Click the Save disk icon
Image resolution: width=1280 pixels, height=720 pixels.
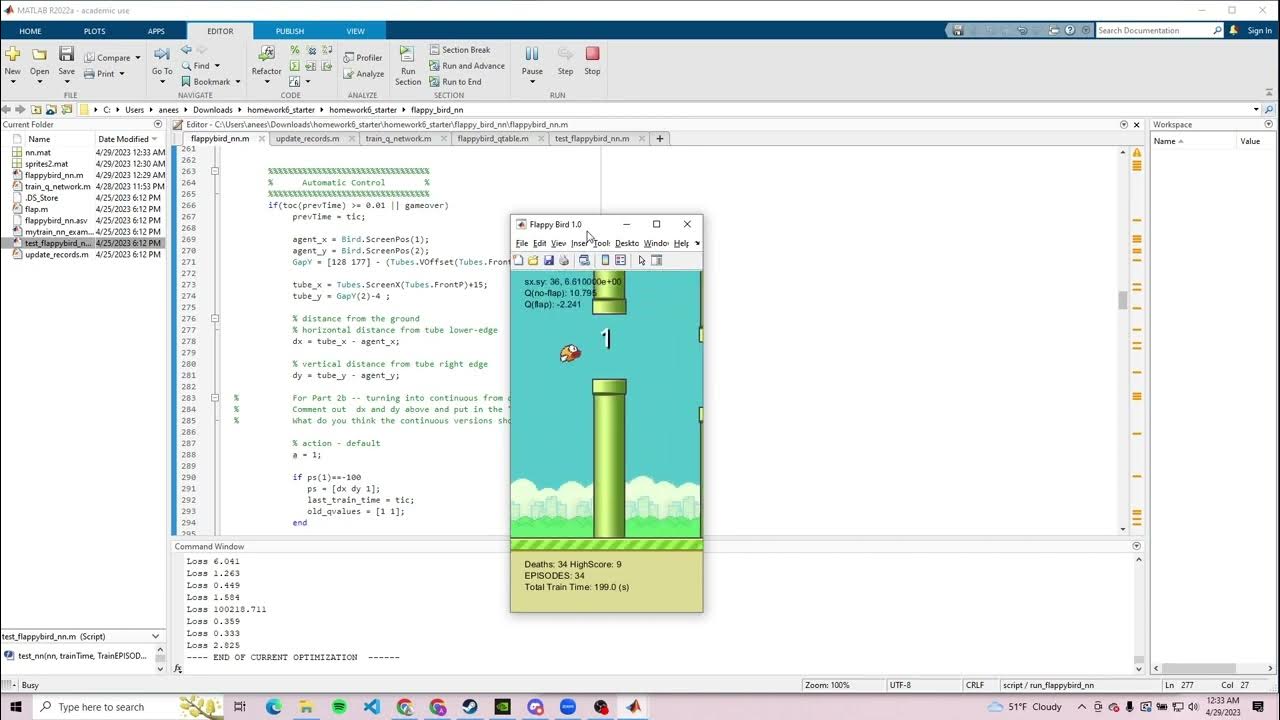[x=66, y=54]
